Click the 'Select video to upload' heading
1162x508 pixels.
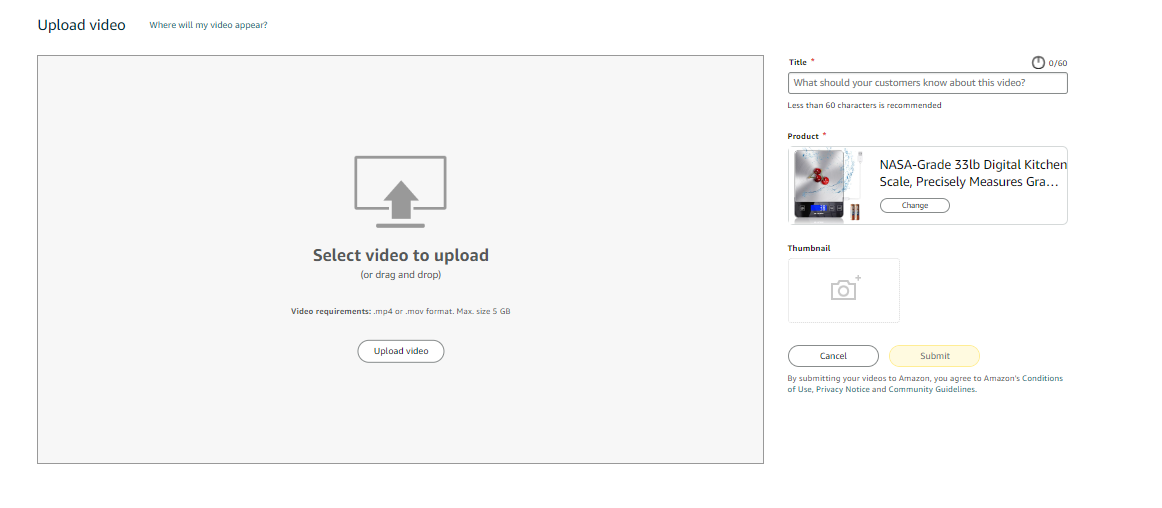401,255
